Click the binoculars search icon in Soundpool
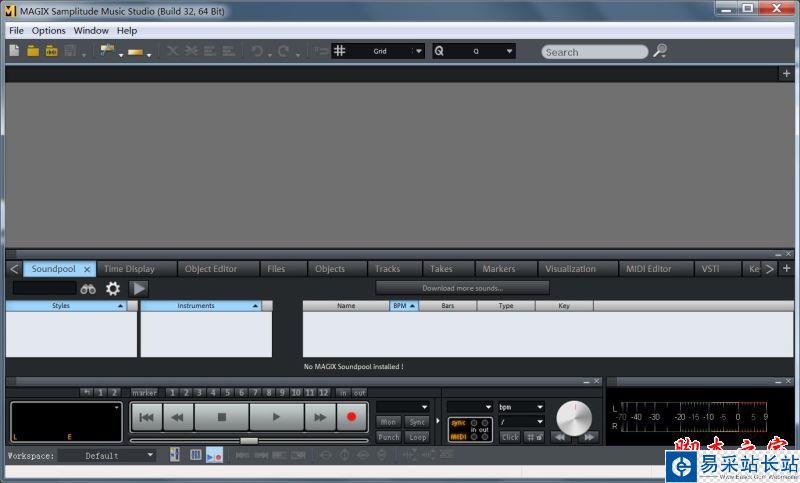This screenshot has height=483, width=800. pos(88,289)
